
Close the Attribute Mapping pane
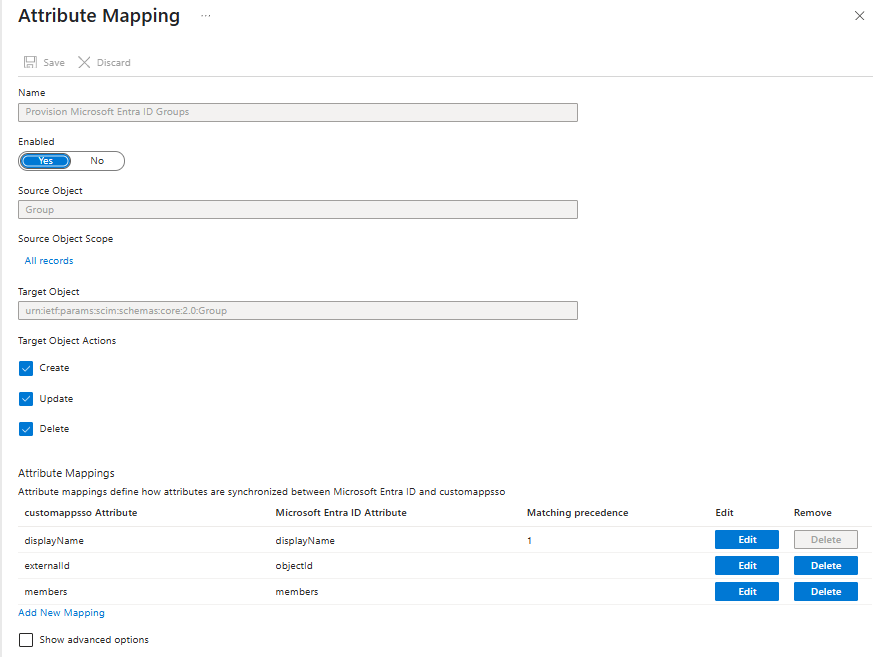pyautogui.click(x=860, y=16)
